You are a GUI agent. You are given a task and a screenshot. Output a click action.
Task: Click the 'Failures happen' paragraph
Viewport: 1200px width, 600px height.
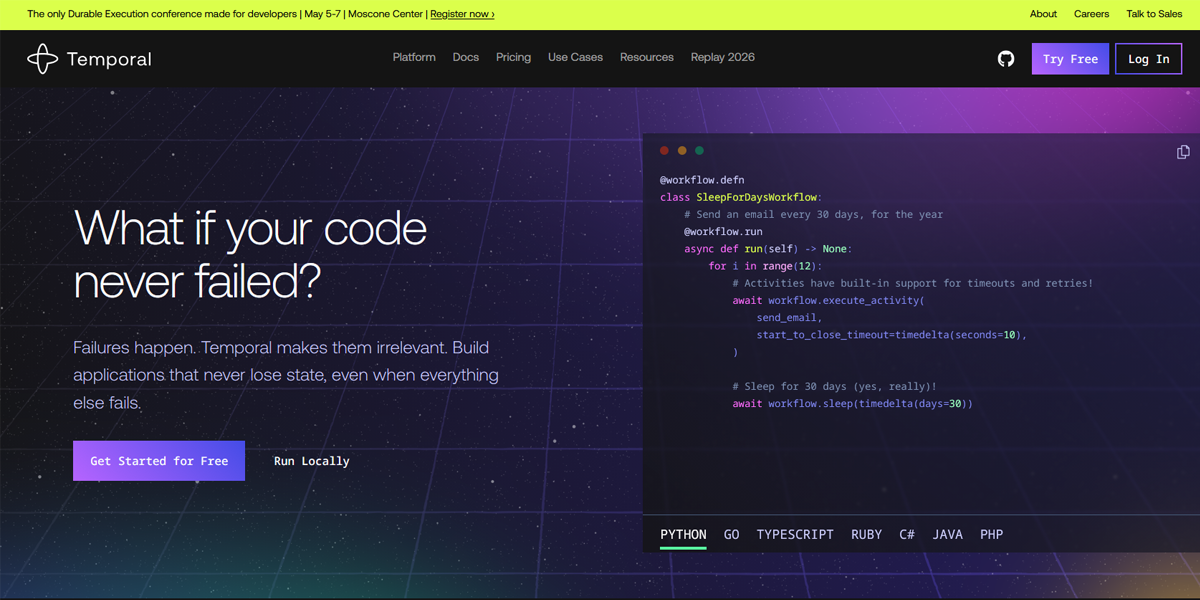tap(286, 375)
